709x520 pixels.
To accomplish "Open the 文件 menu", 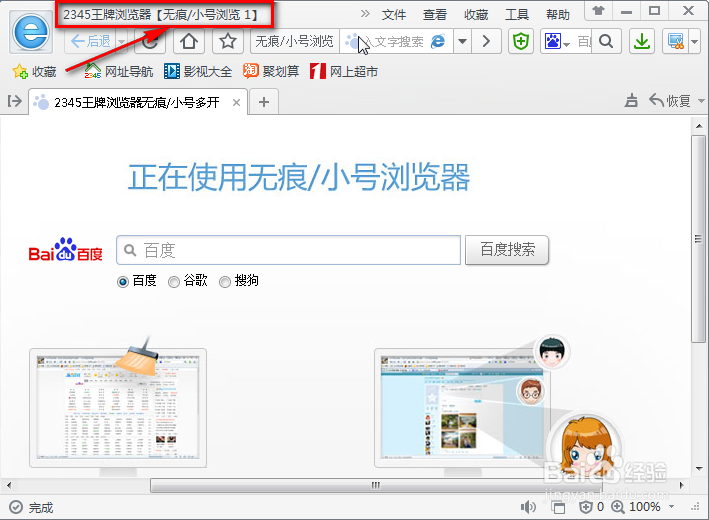I will click(394, 14).
